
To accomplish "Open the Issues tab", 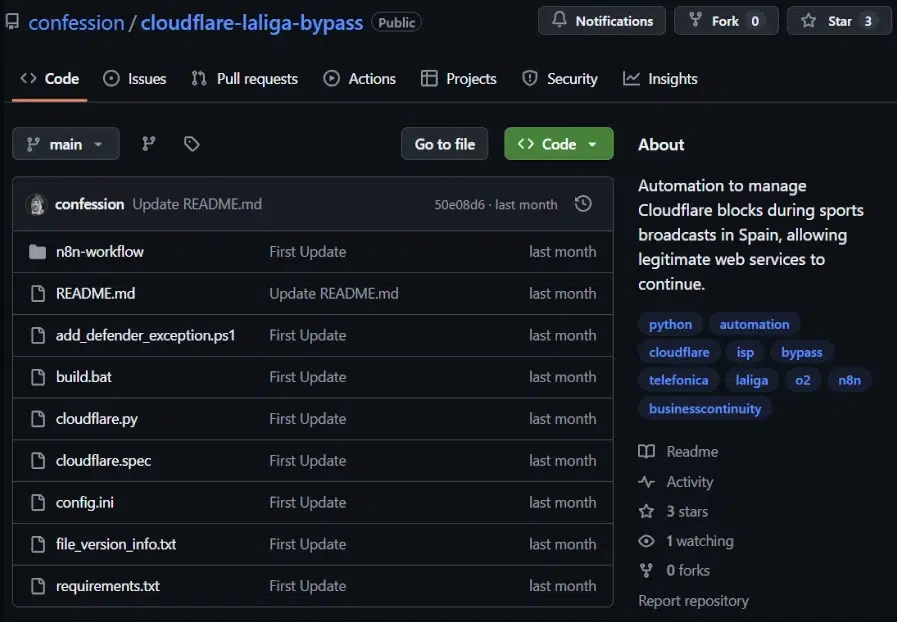I will [135, 78].
